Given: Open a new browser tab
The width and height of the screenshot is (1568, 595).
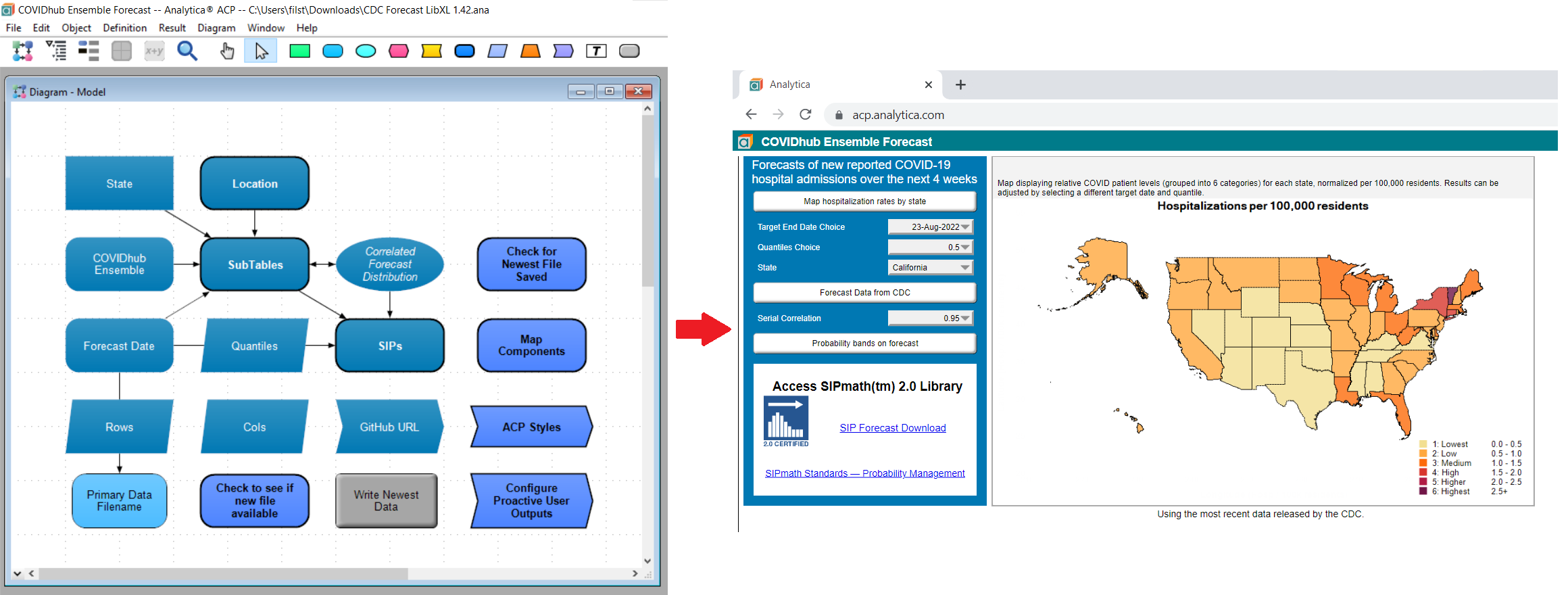Looking at the screenshot, I should (x=960, y=85).
